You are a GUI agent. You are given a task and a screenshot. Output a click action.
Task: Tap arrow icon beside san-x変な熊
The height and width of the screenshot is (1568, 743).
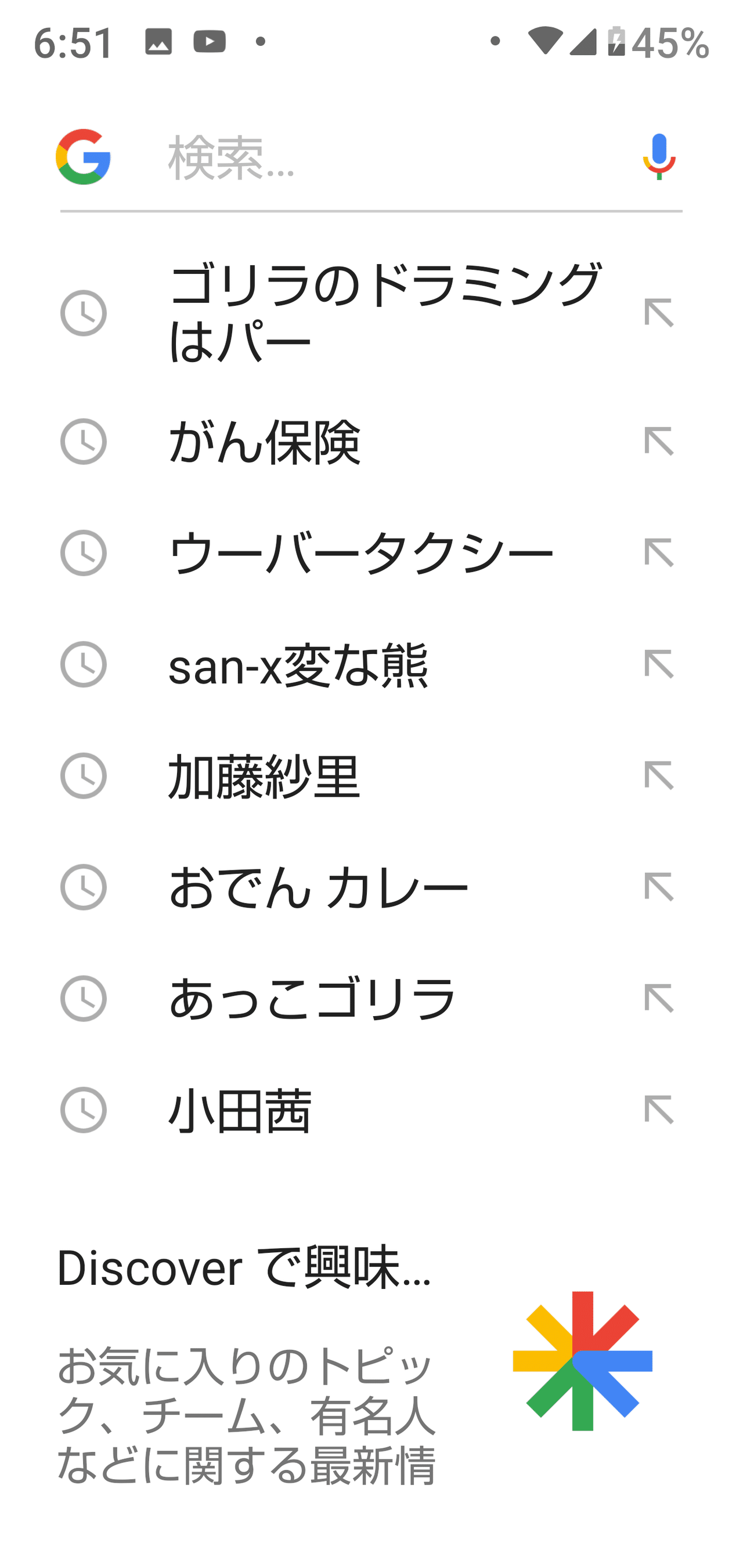point(659,664)
